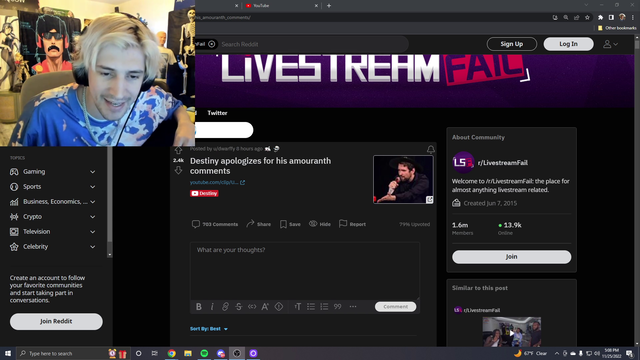Image resolution: width=640 pixels, height=360 pixels.
Task: Open the Sort By: Best dropdown
Action: (209, 329)
